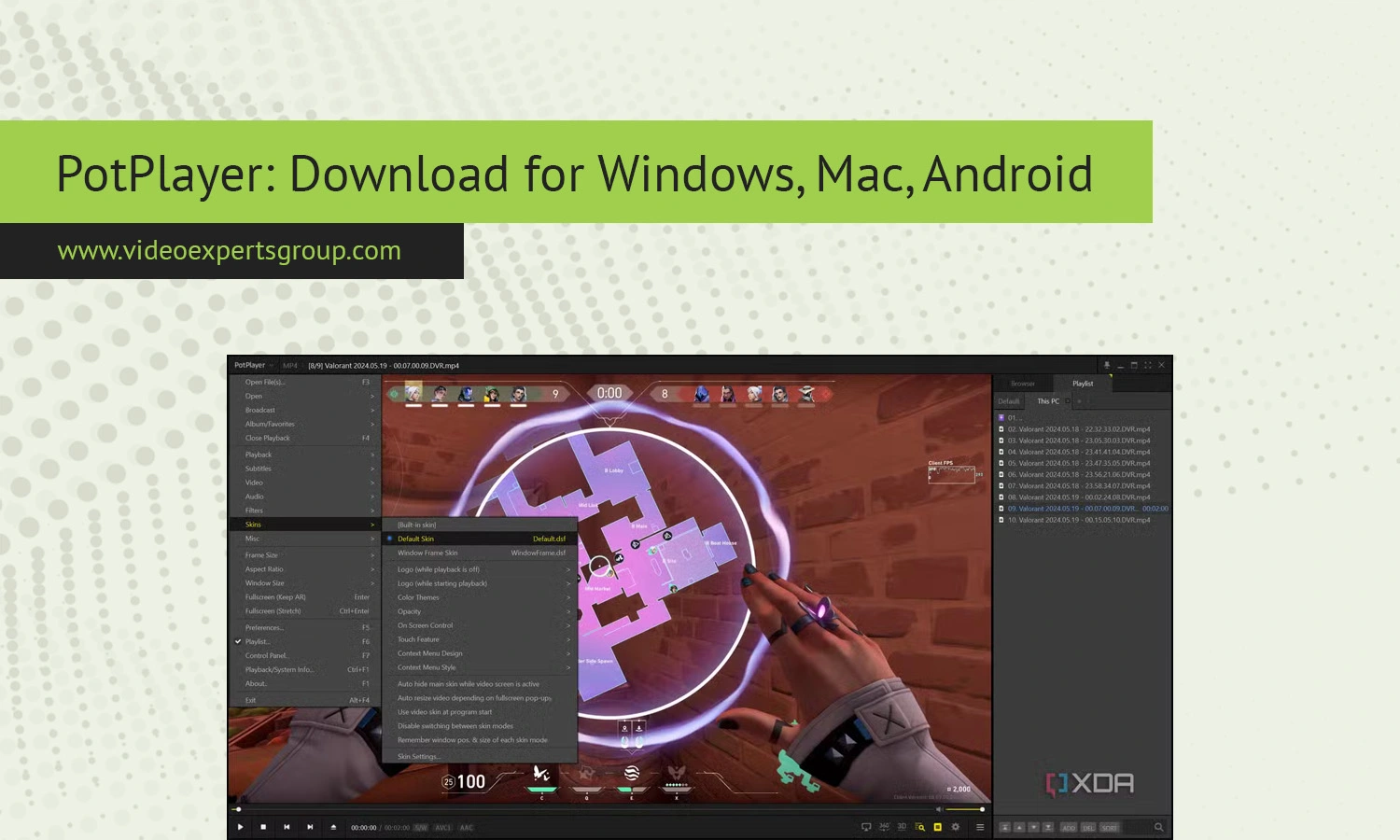Toggle Remember window pos. & size option
The image size is (1400, 840).
coord(480,740)
